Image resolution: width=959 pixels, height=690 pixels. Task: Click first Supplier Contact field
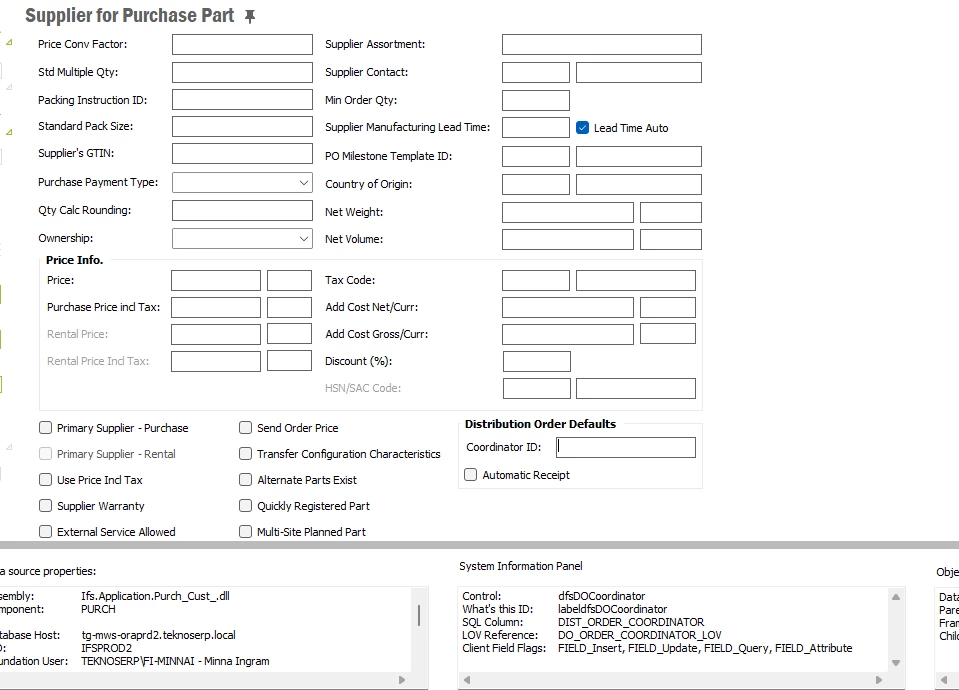[536, 72]
